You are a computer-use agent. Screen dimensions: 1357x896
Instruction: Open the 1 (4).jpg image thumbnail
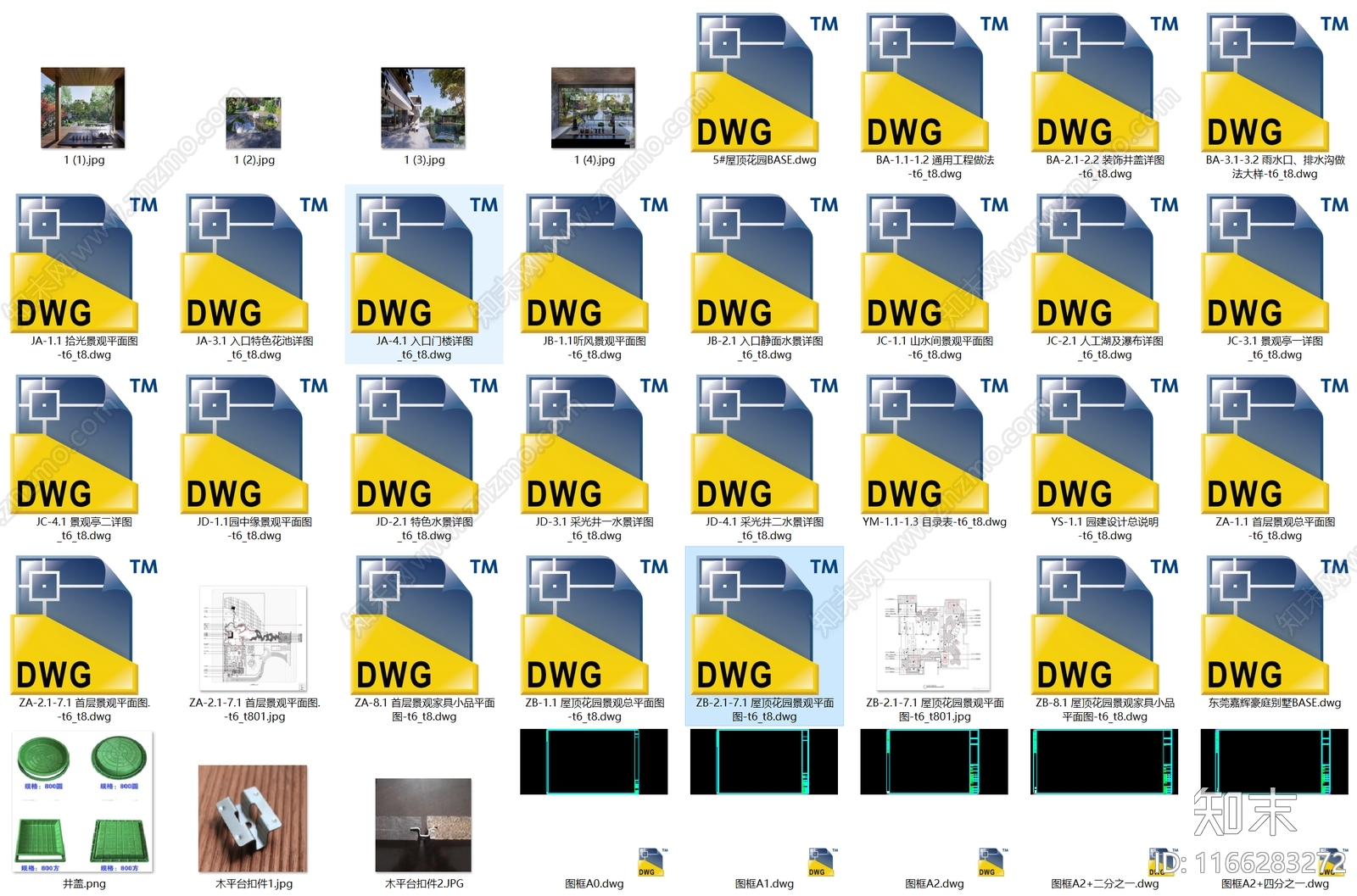click(594, 108)
